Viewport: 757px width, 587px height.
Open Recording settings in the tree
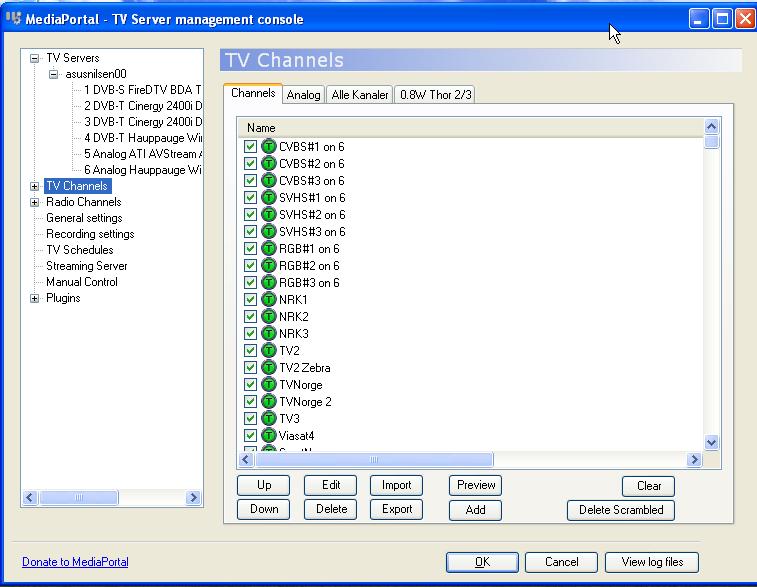point(90,234)
